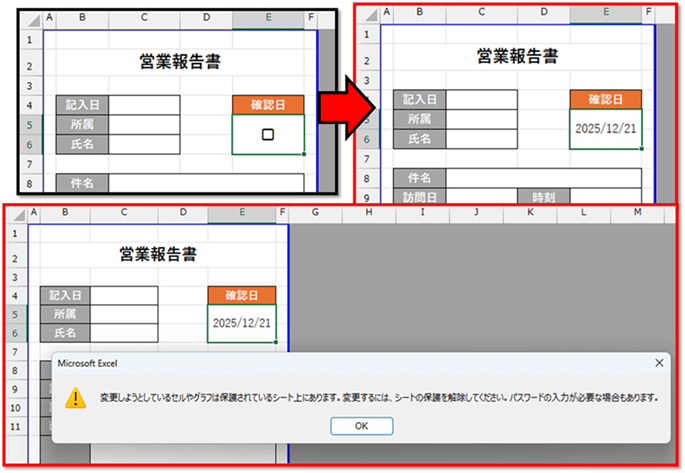
Task: Select row 11 header in the bottom sheet
Action: pos(16,426)
